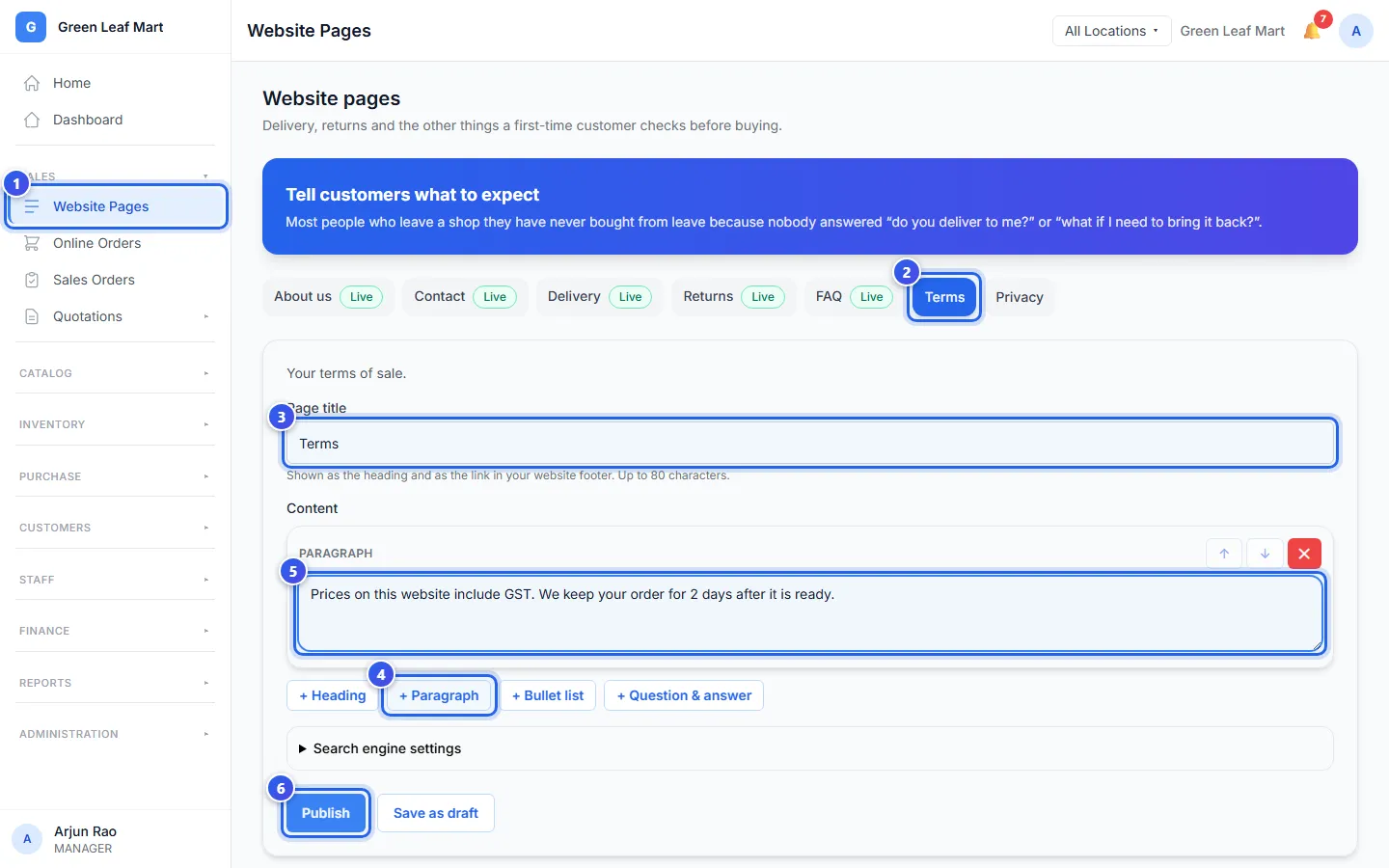This screenshot has width=1389, height=868.
Task: Expand the Administration sidebar section
Action: pos(116,734)
